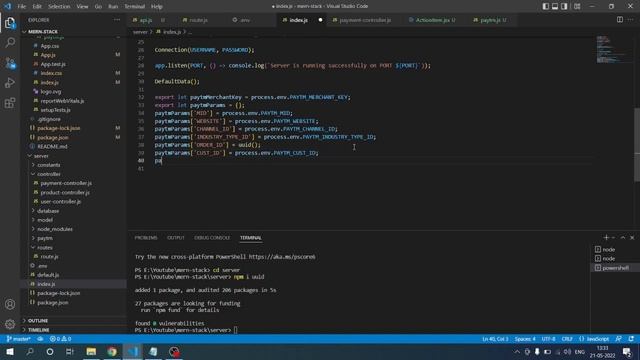Go to line from Ln 40 status
Image resolution: width=640 pixels, height=360 pixels.
(x=495, y=339)
